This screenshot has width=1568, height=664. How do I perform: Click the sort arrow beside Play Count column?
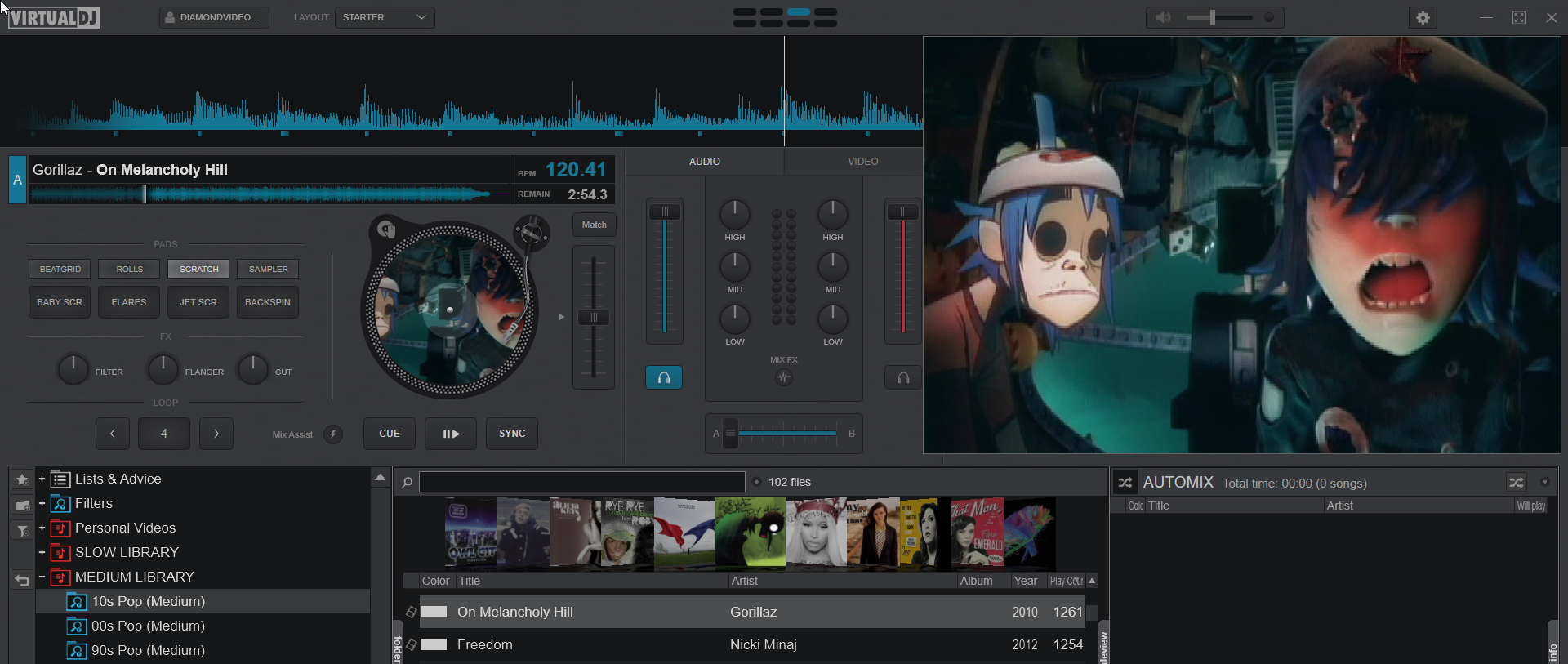[x=1092, y=581]
